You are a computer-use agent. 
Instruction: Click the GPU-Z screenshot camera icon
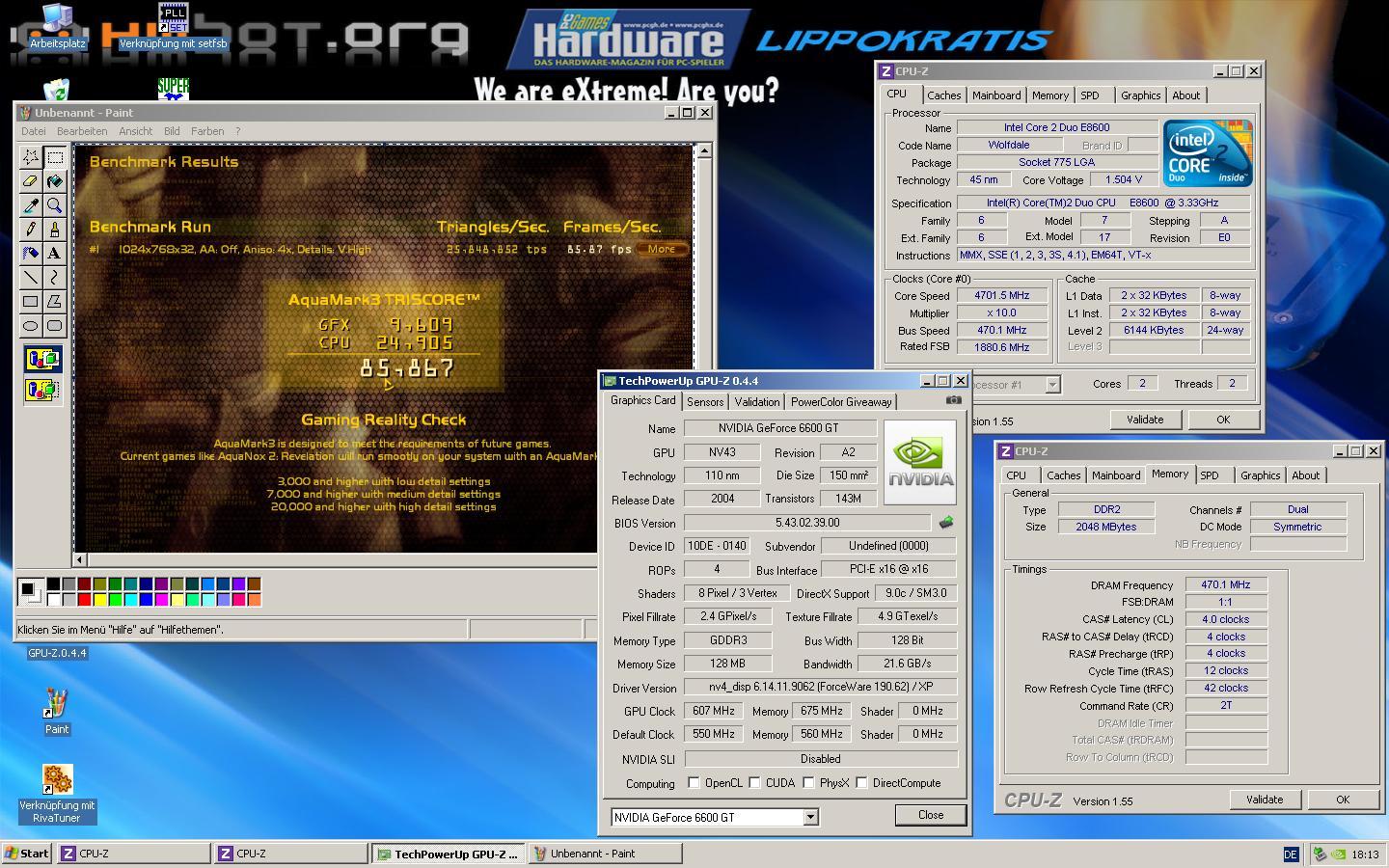click(x=953, y=400)
